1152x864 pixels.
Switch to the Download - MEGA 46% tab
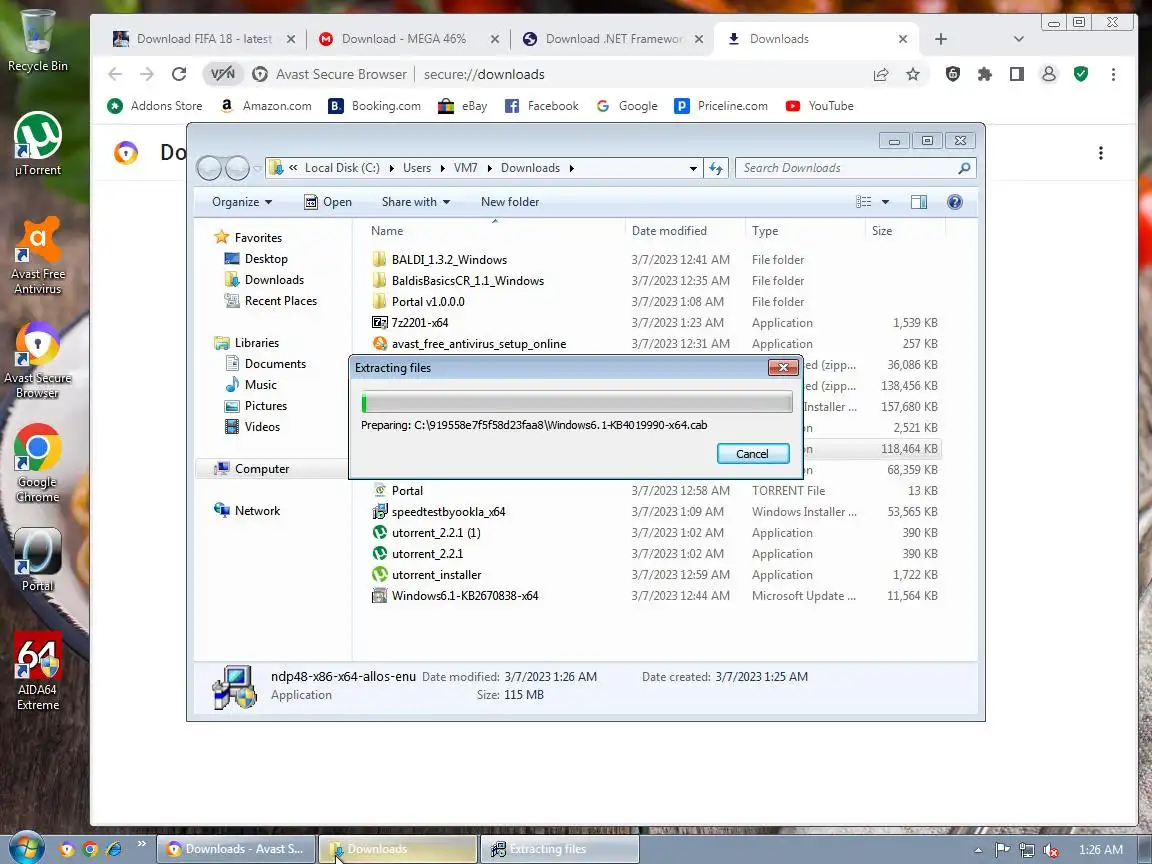[404, 39]
